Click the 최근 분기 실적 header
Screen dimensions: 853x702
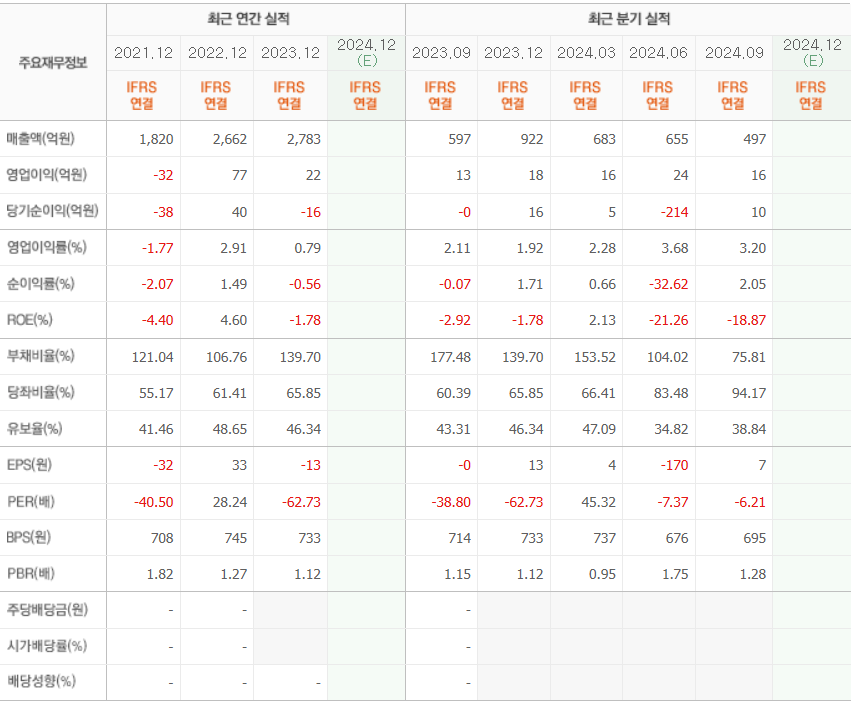[x=628, y=19]
